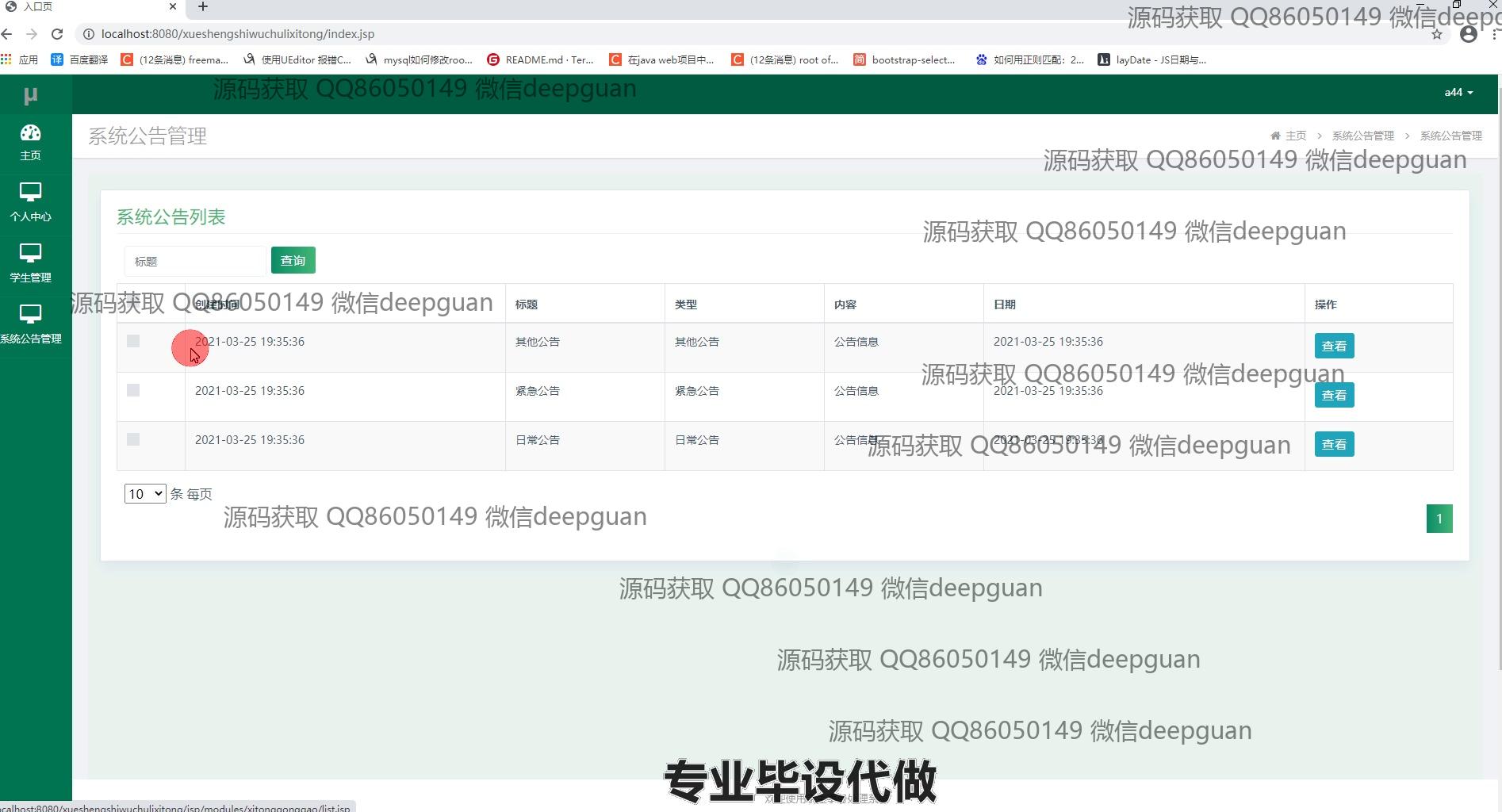Check the checkbox for 日常公告 row
1502x812 pixels.
pos(133,439)
